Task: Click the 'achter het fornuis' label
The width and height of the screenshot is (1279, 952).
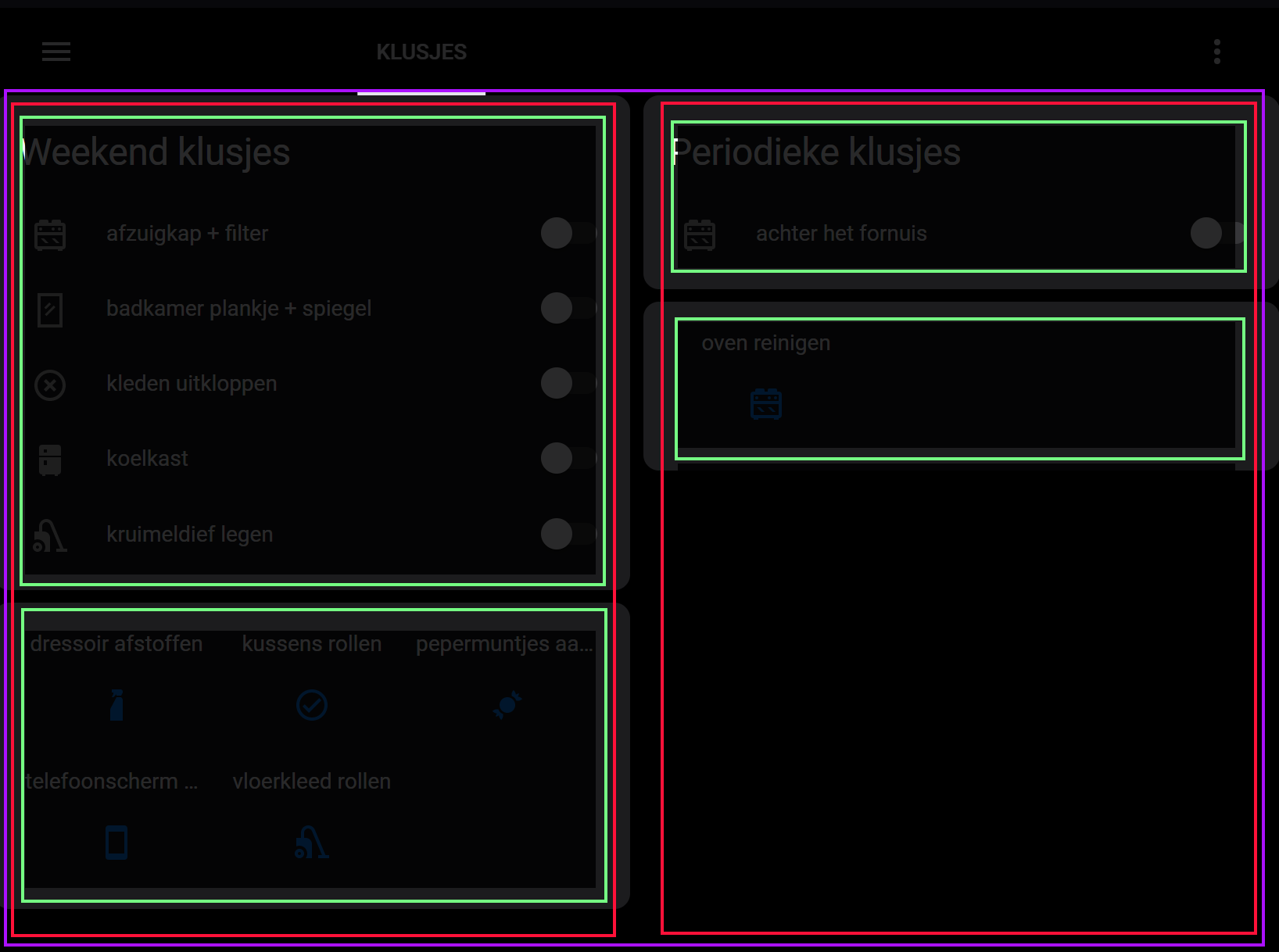Action: [x=841, y=233]
